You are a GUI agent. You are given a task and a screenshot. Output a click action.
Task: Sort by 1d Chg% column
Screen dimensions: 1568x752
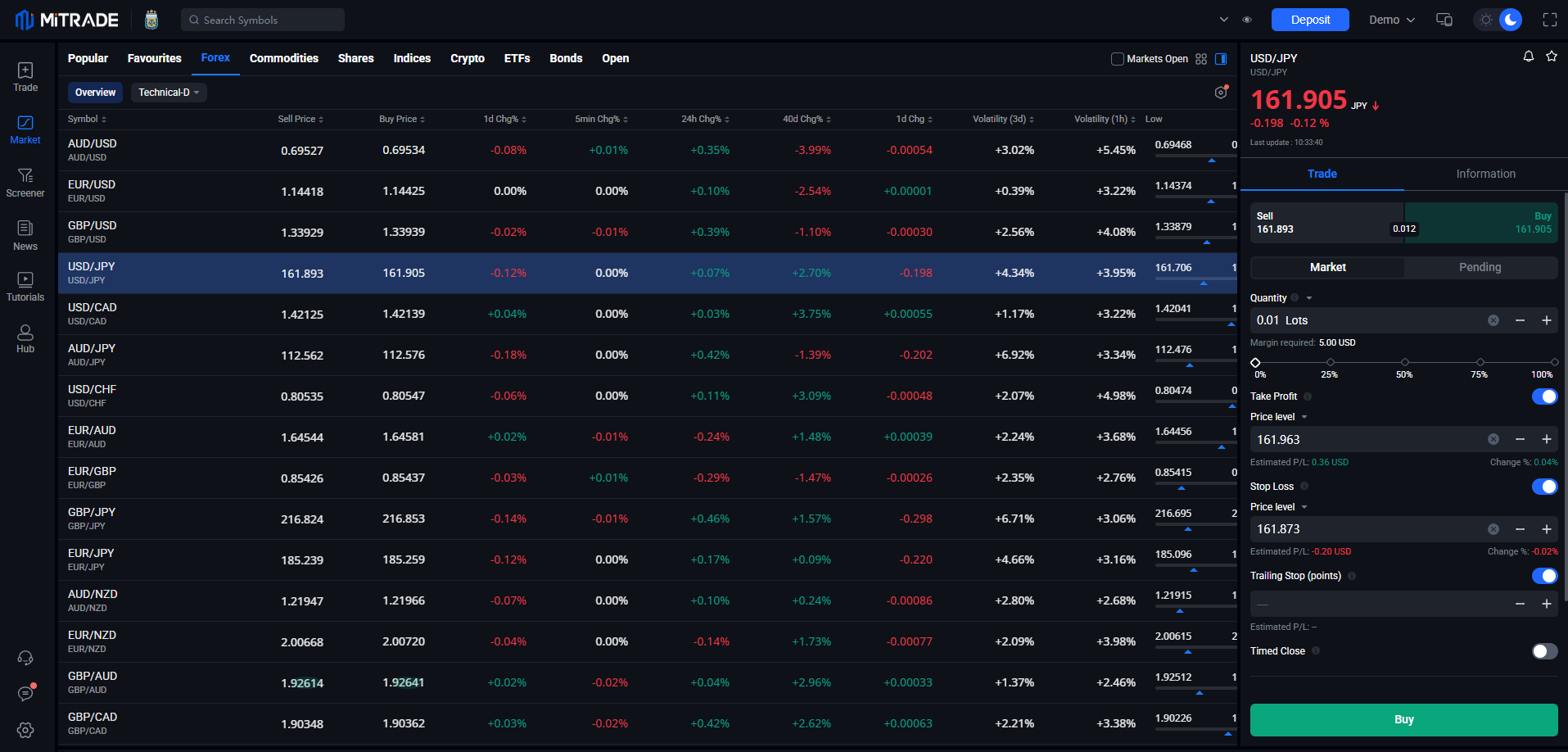pos(505,119)
